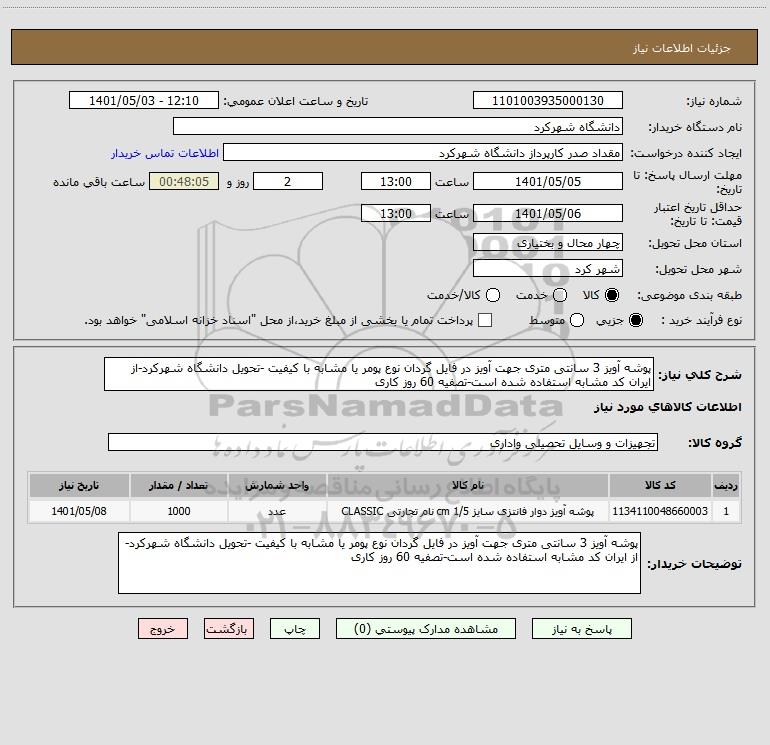Click the چاپ print button
Screen dimensions: 770x745
tap(295, 629)
